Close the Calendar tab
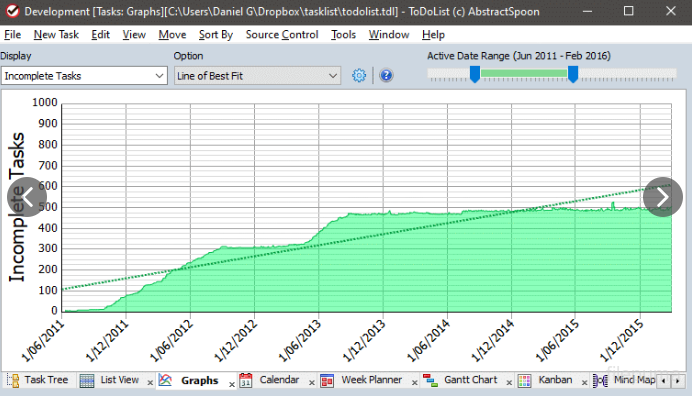This screenshot has height=396, width=692. click(x=311, y=382)
